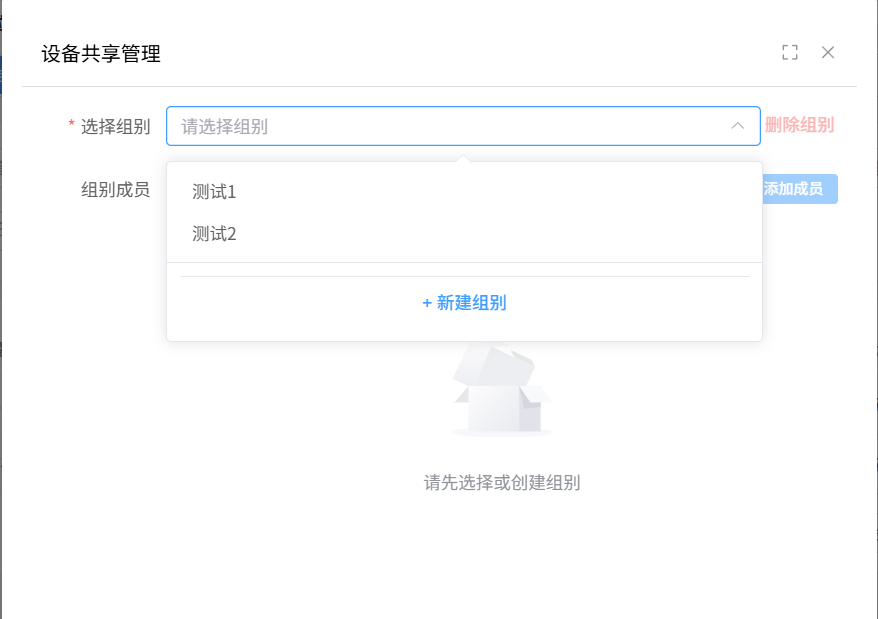This screenshot has height=619, width=878.
Task: Click the plus icon beside 新建组别
Action: coord(422,302)
